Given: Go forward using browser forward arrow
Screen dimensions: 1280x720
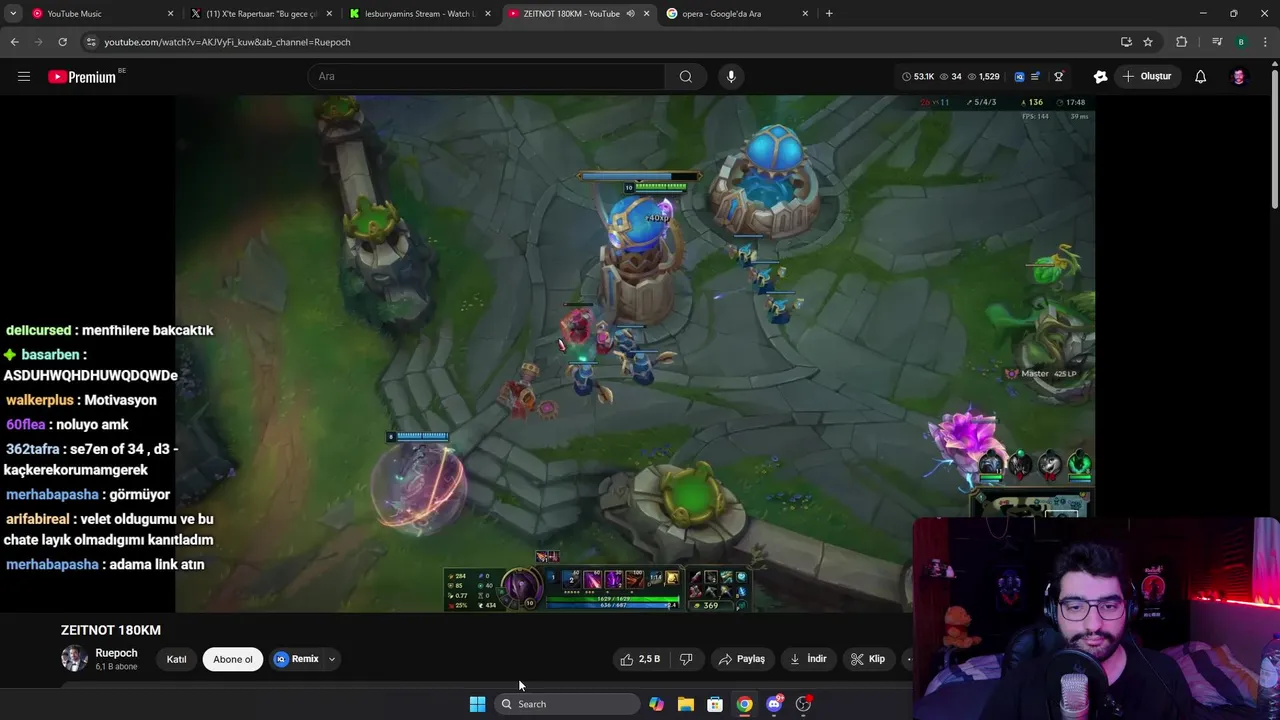Looking at the screenshot, I should click(38, 42).
